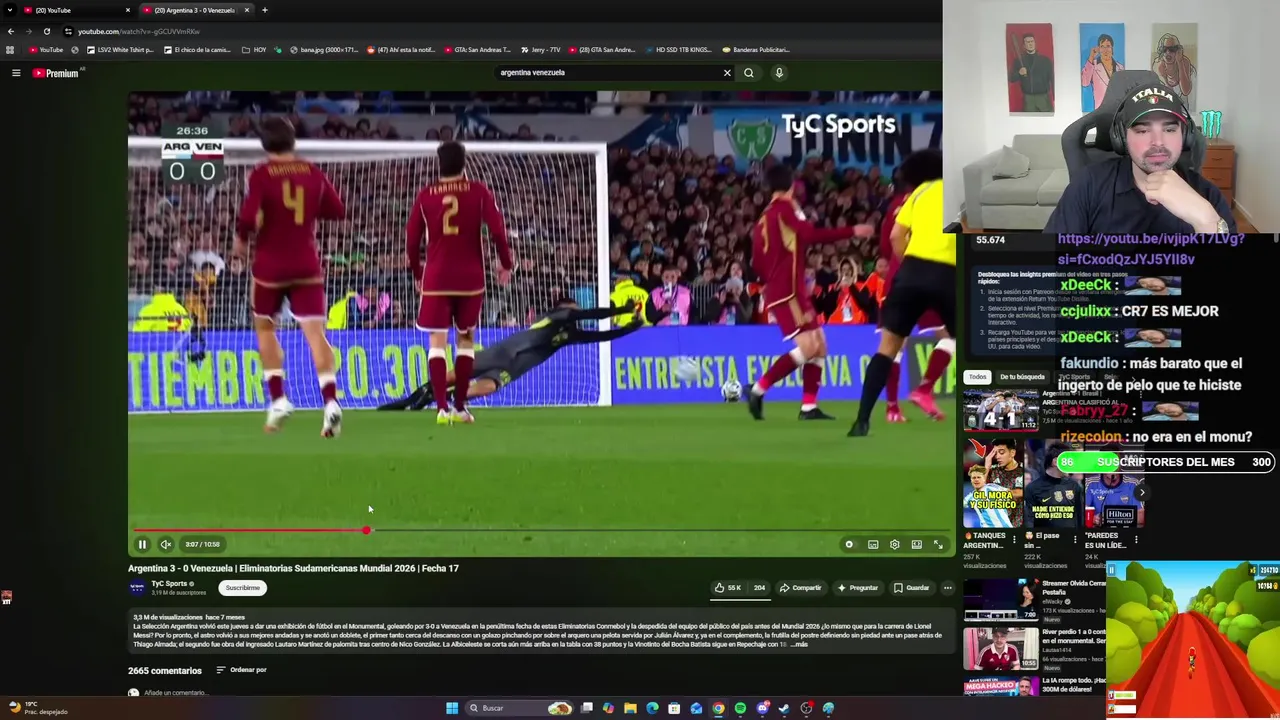1280x720 pixels.
Task: Open the weather widget showing 19°C
Action: click(38, 708)
